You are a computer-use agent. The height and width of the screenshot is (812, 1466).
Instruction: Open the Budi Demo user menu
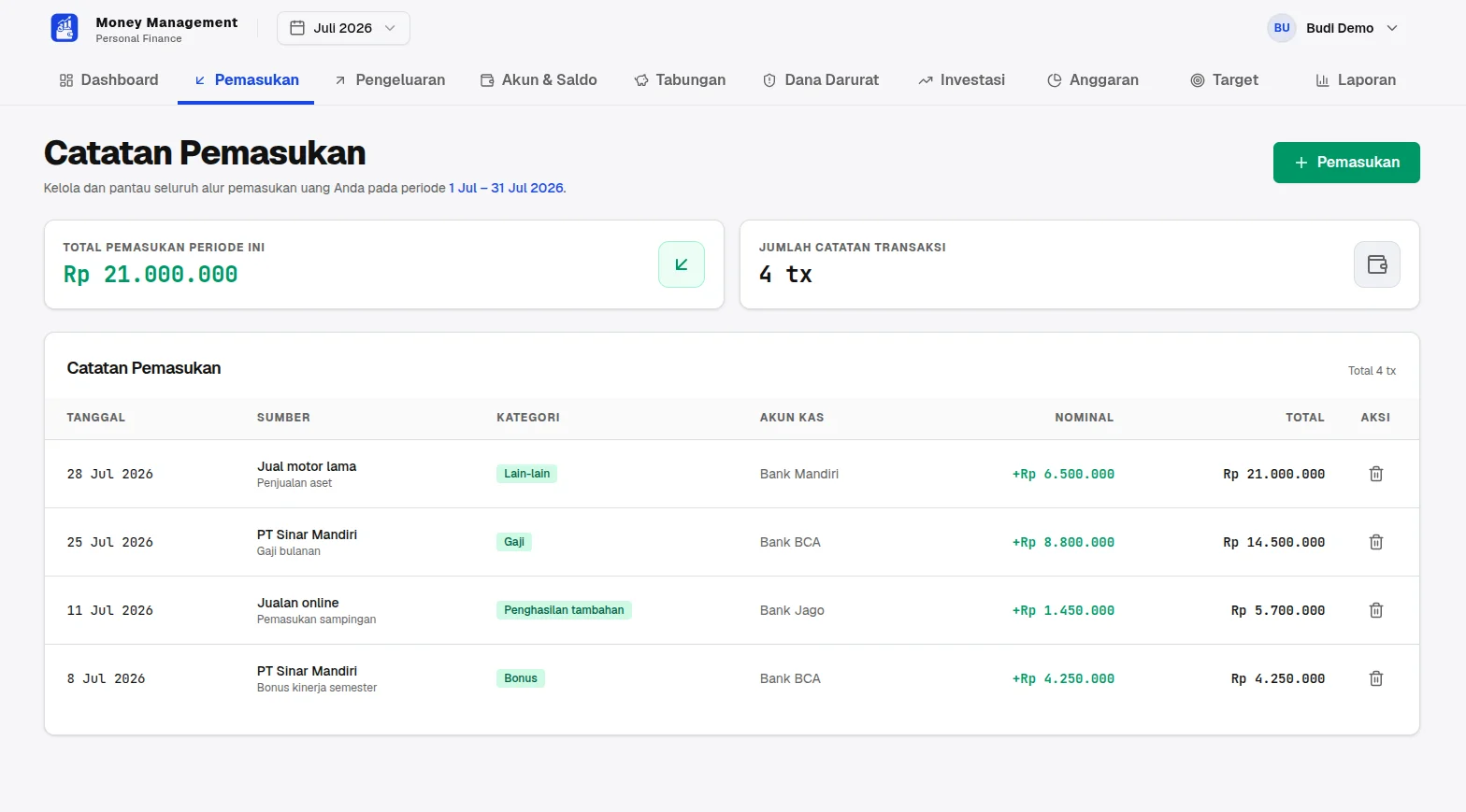(x=1333, y=28)
